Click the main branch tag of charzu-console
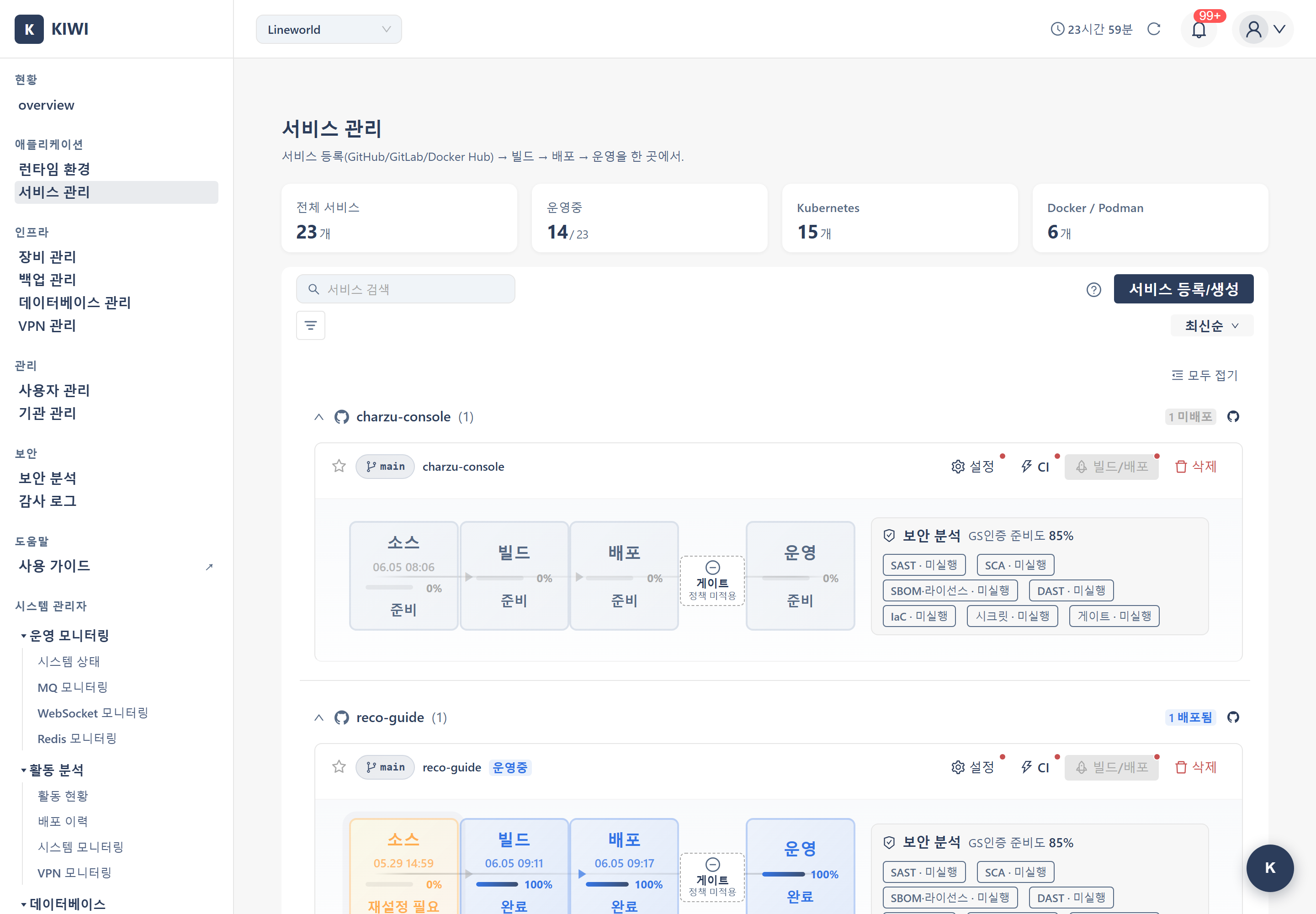Screen dimensions: 1316x914 point(385,466)
